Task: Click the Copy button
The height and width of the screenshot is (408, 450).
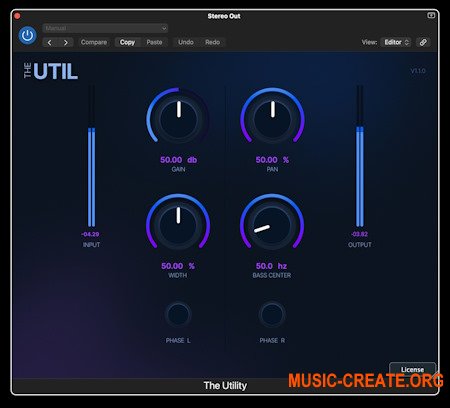Action: click(x=127, y=42)
